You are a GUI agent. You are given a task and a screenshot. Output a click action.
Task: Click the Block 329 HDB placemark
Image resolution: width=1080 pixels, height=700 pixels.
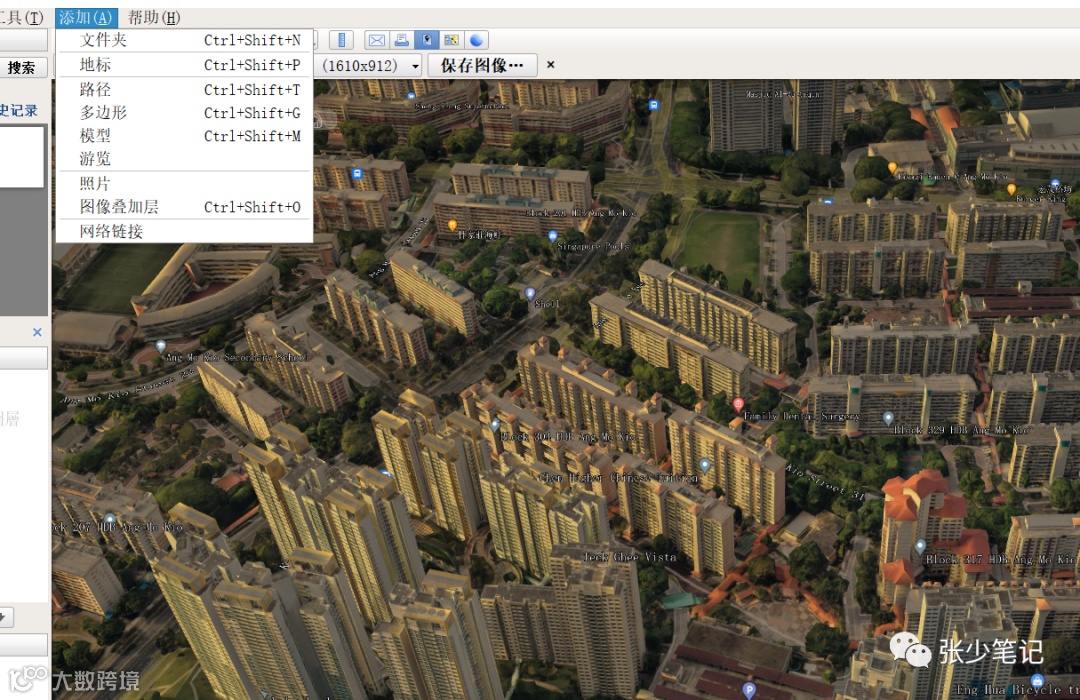coord(888,418)
